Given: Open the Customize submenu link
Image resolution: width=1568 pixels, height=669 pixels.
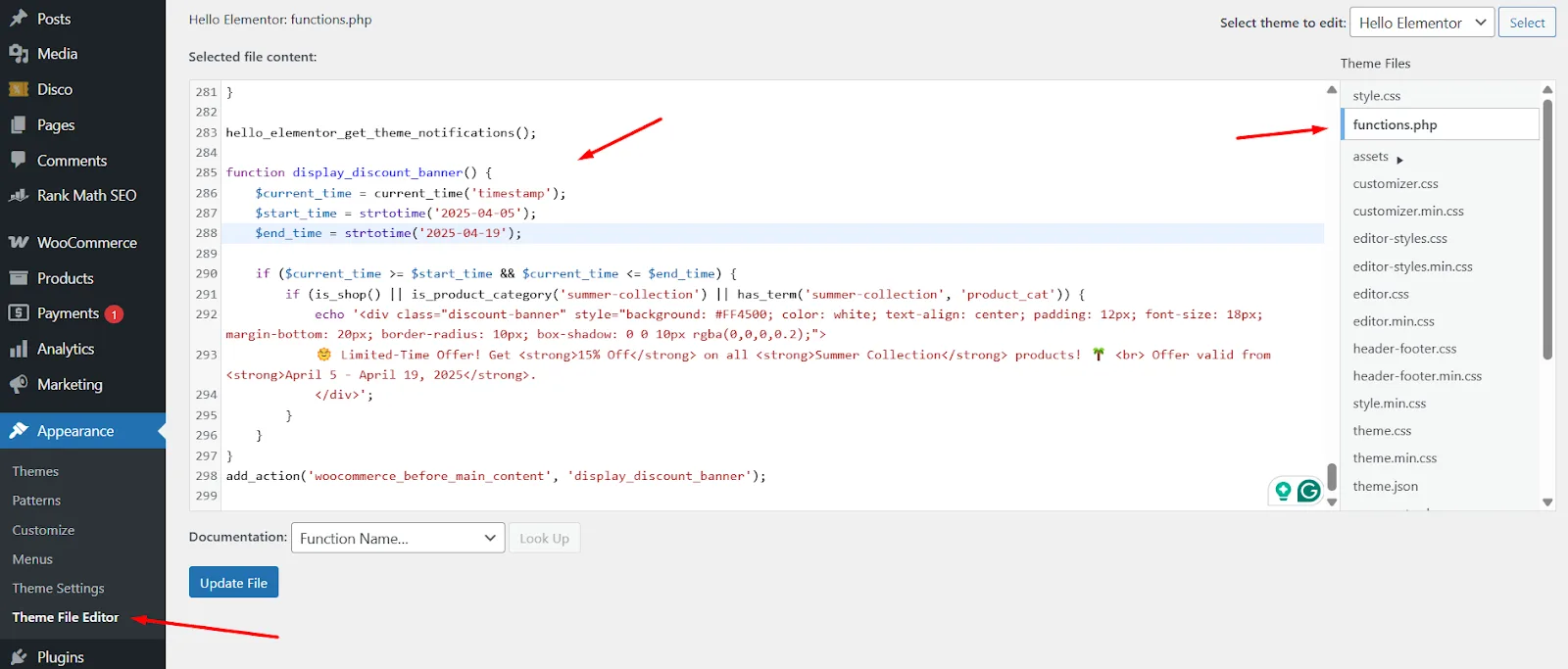Looking at the screenshot, I should coord(43,530).
